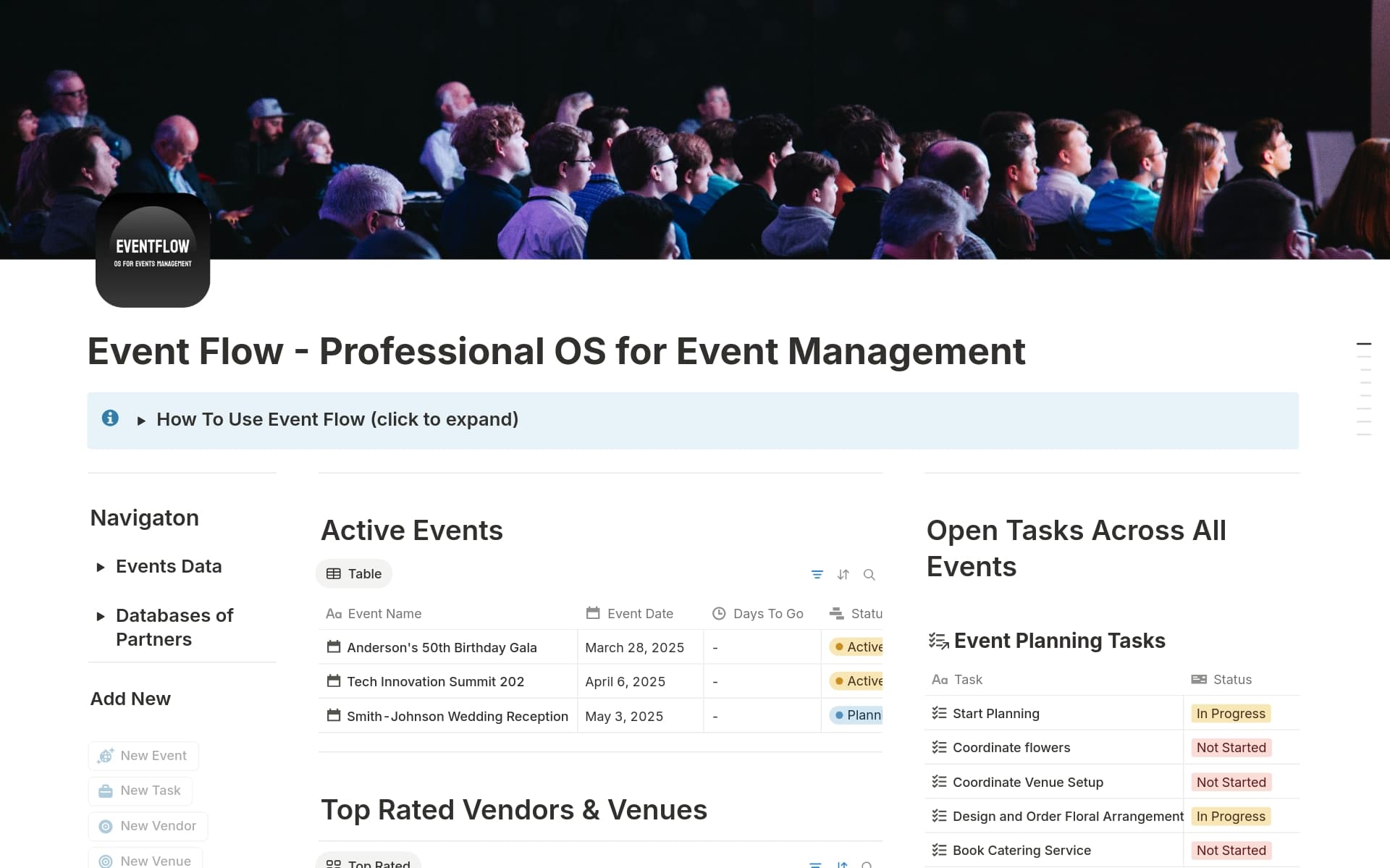Click the calendar icon in Event Date header
Image resolution: width=1390 pixels, height=868 pixels.
click(x=591, y=613)
